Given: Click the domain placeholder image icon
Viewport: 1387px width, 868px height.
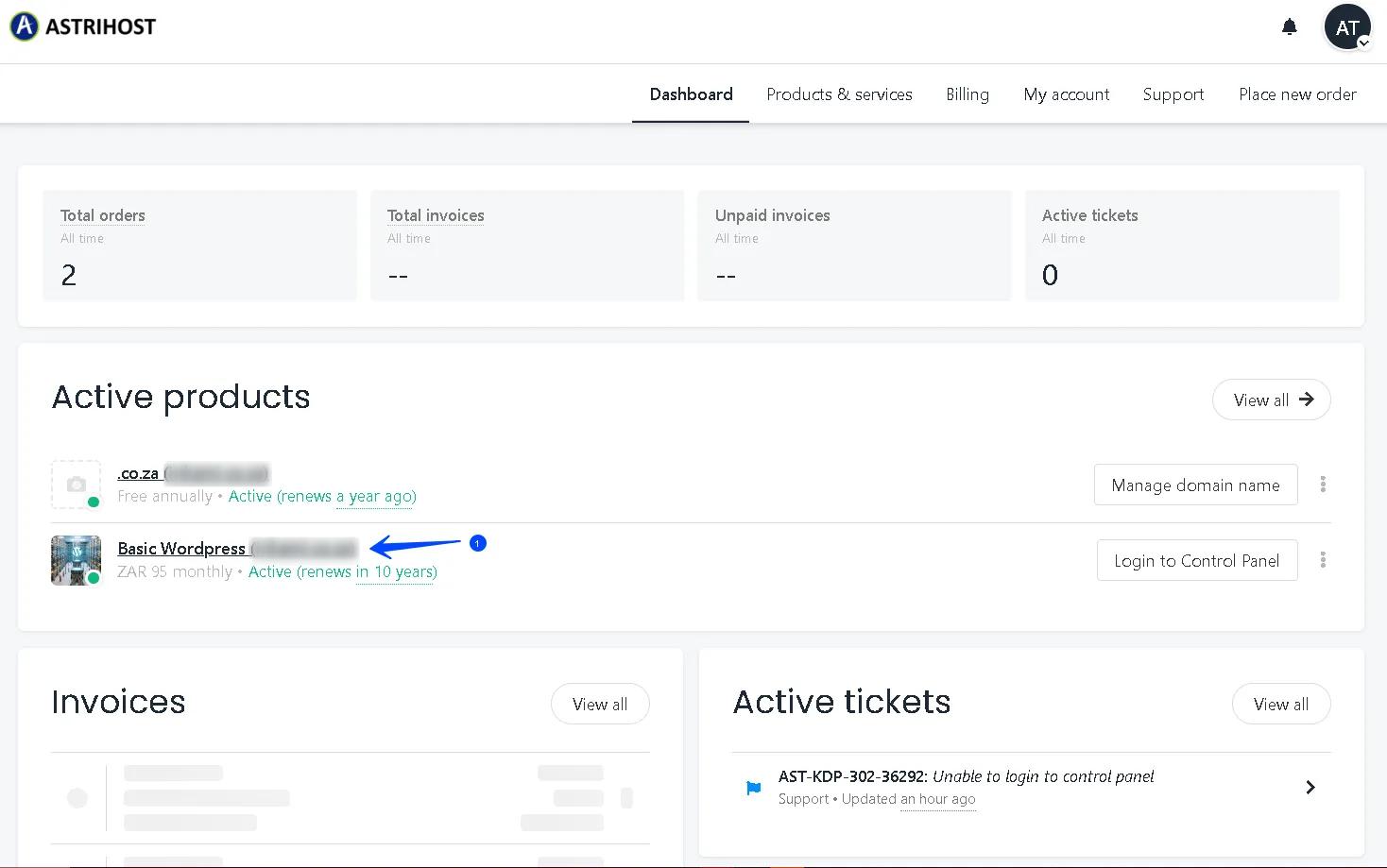Looking at the screenshot, I should coord(76,485).
